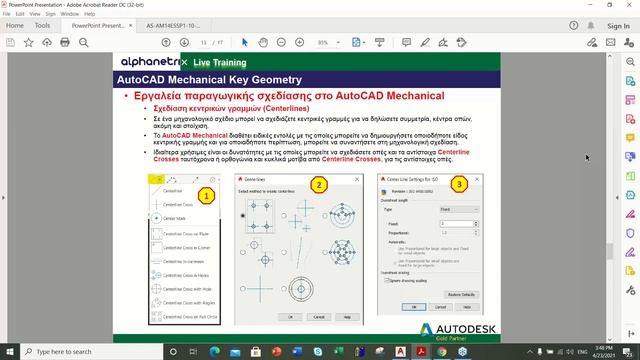Open the Help menu
The width and height of the screenshot is (640, 360).
point(89,14)
